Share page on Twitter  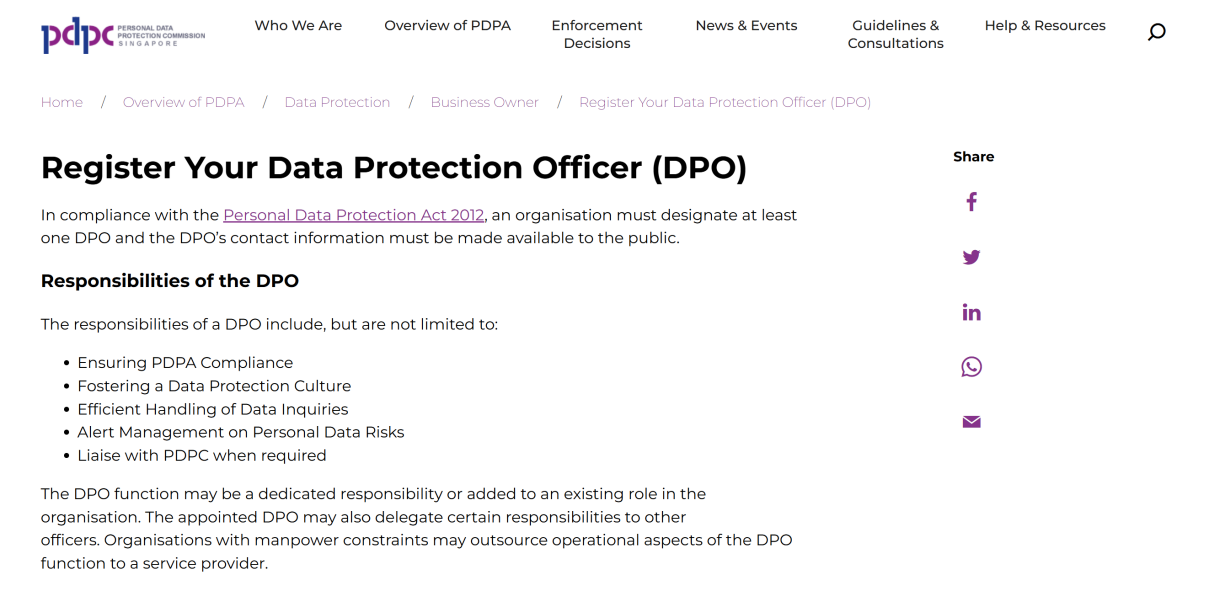click(971, 257)
